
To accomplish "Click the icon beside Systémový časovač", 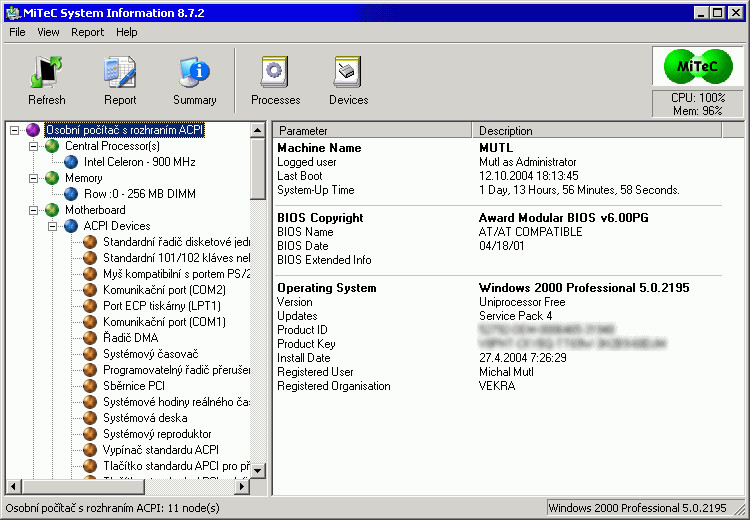I will tap(90, 354).
